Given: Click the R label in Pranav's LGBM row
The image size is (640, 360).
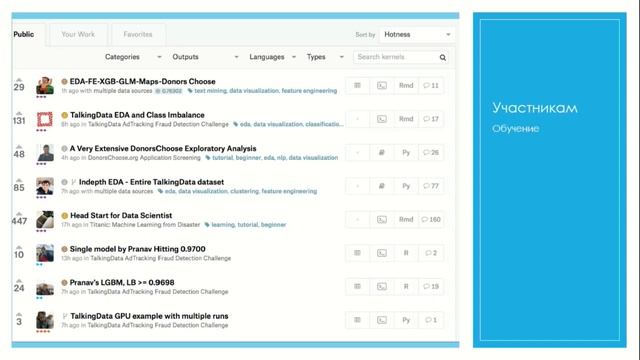Looking at the screenshot, I should (x=406, y=286).
